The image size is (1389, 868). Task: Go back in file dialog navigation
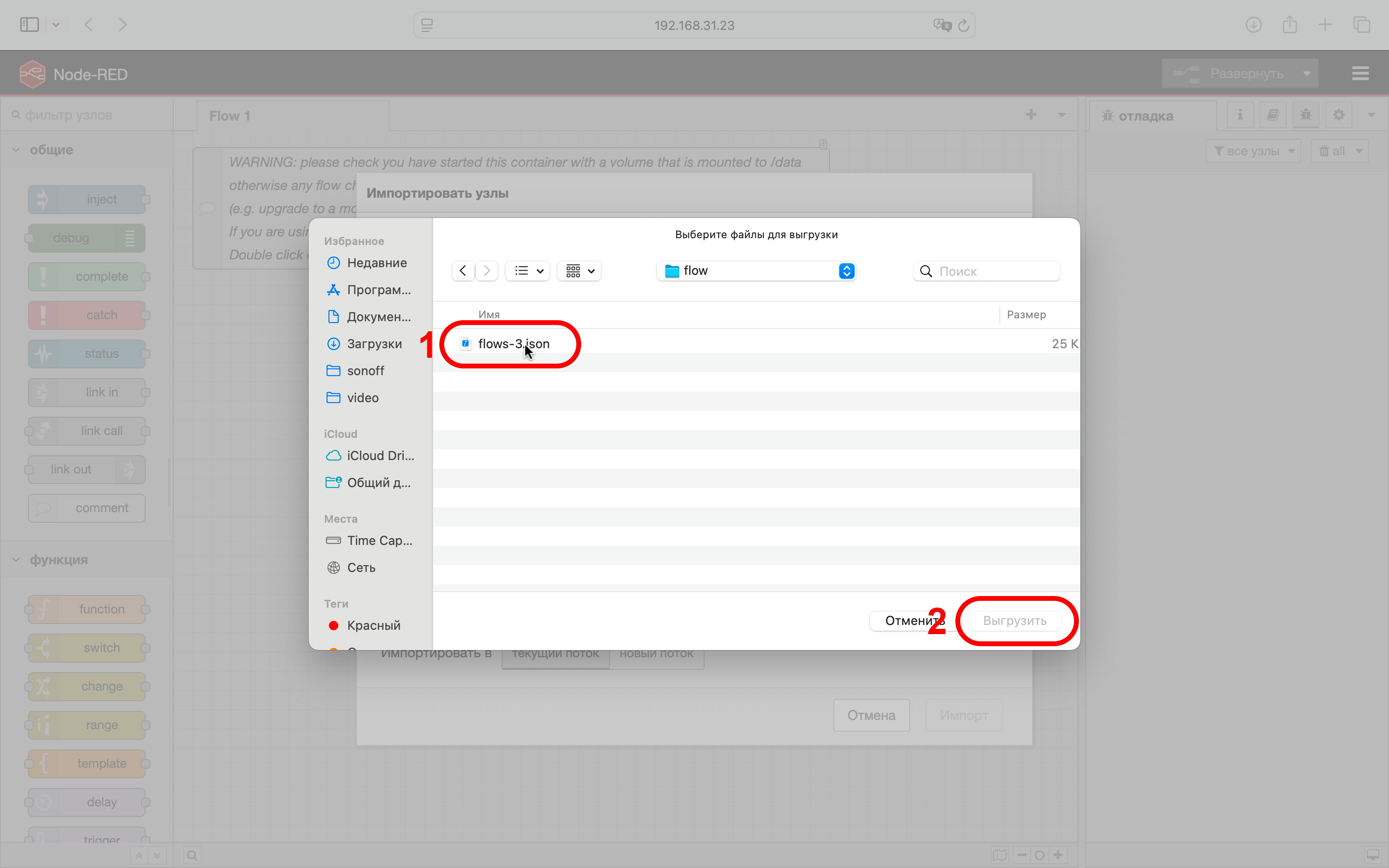click(x=463, y=271)
